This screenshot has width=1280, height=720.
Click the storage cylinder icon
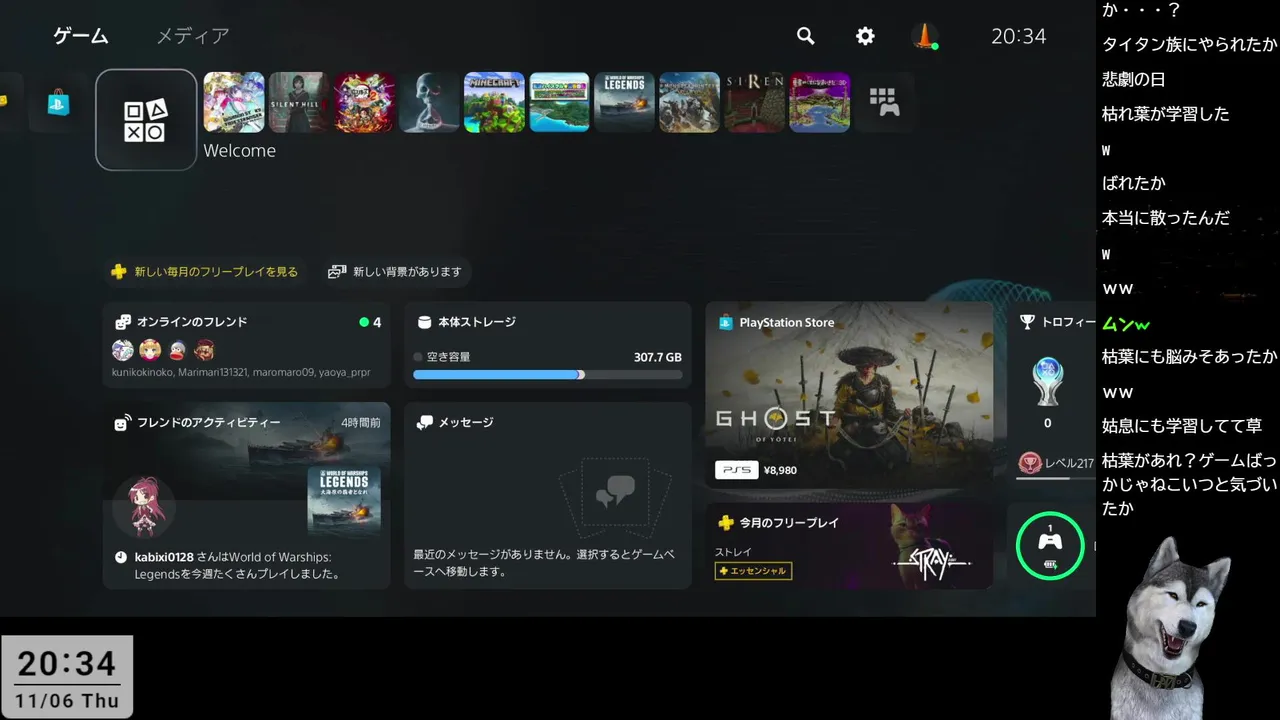423,322
